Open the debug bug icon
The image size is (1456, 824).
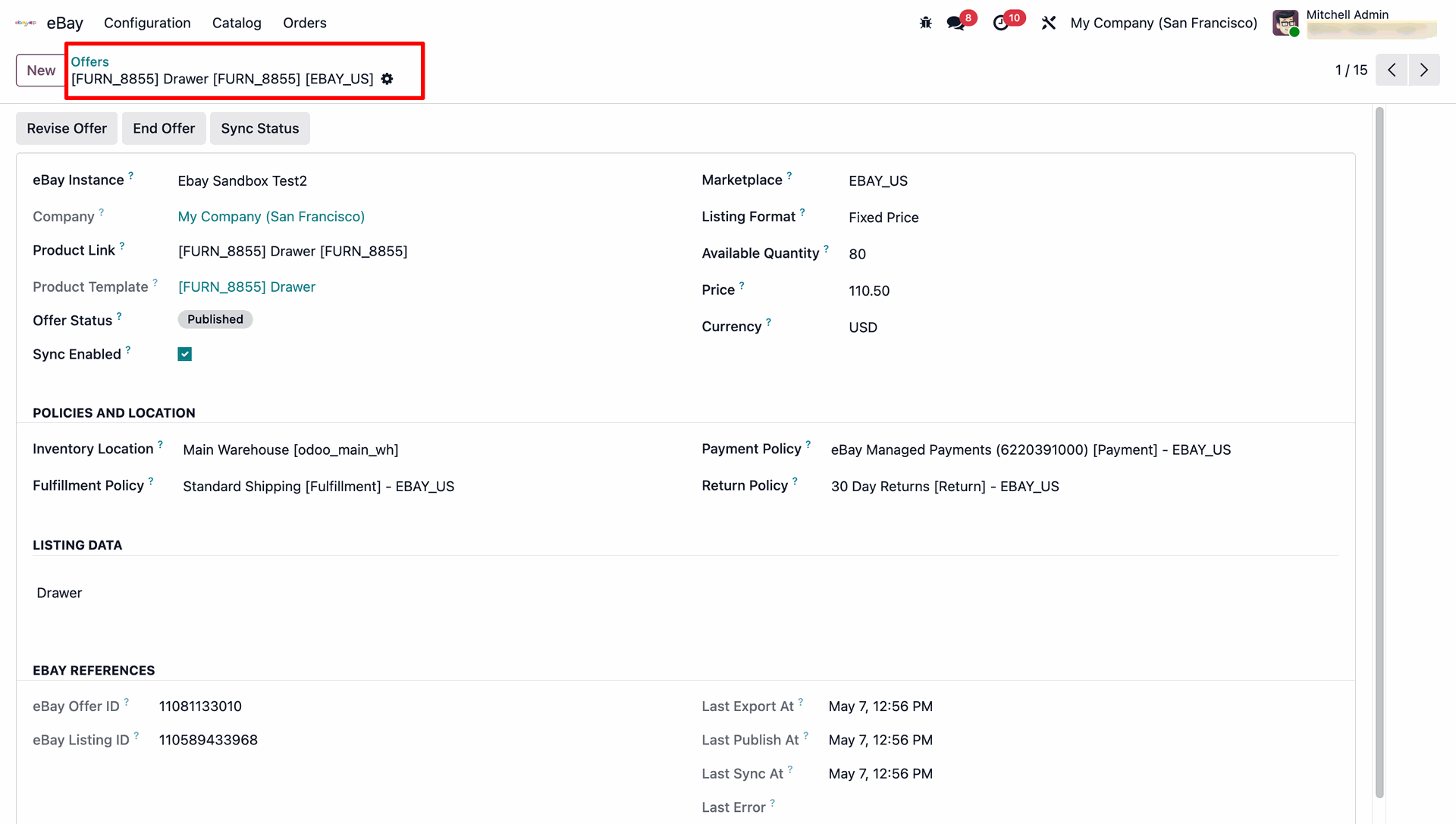point(925,23)
